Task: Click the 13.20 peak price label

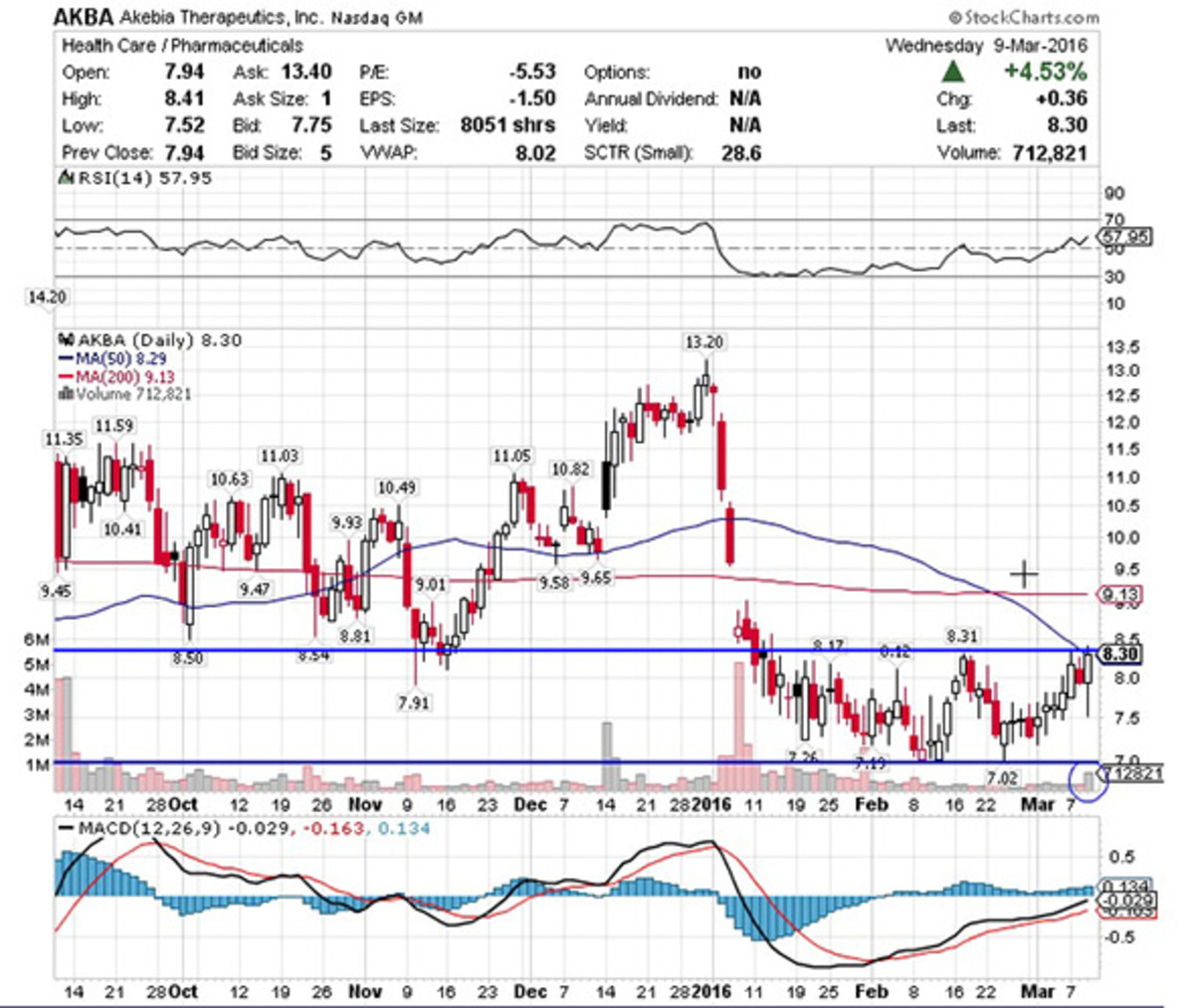Action: click(x=703, y=342)
